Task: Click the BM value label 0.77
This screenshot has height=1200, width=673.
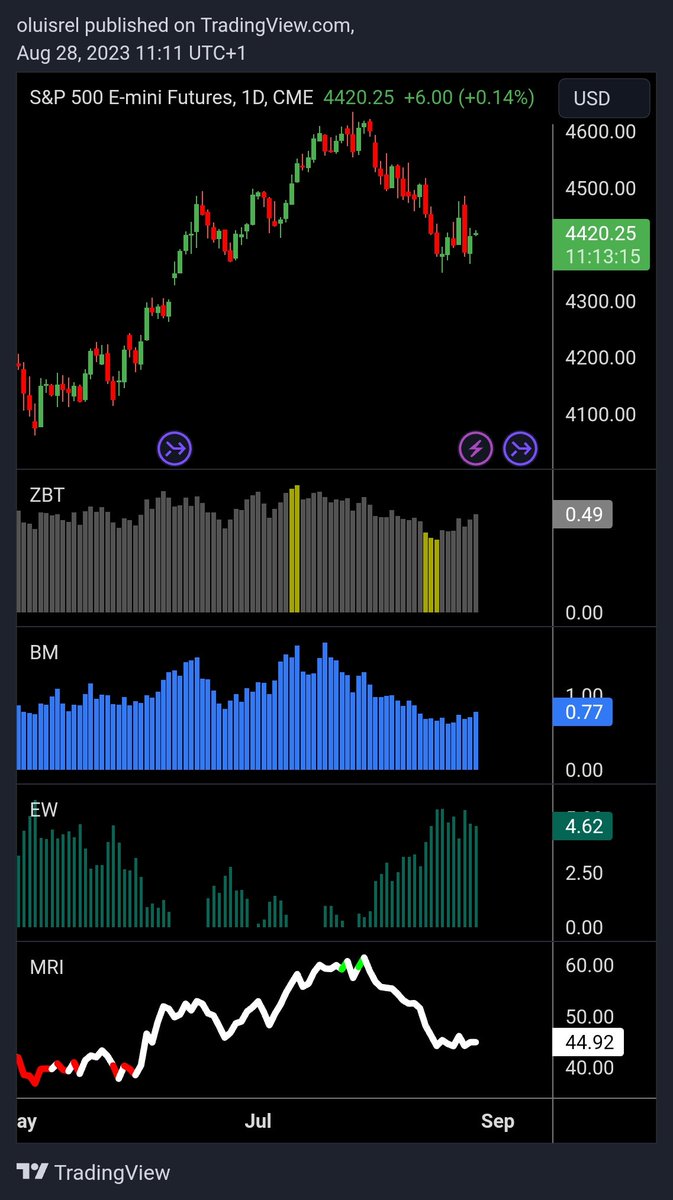Action: click(x=582, y=712)
